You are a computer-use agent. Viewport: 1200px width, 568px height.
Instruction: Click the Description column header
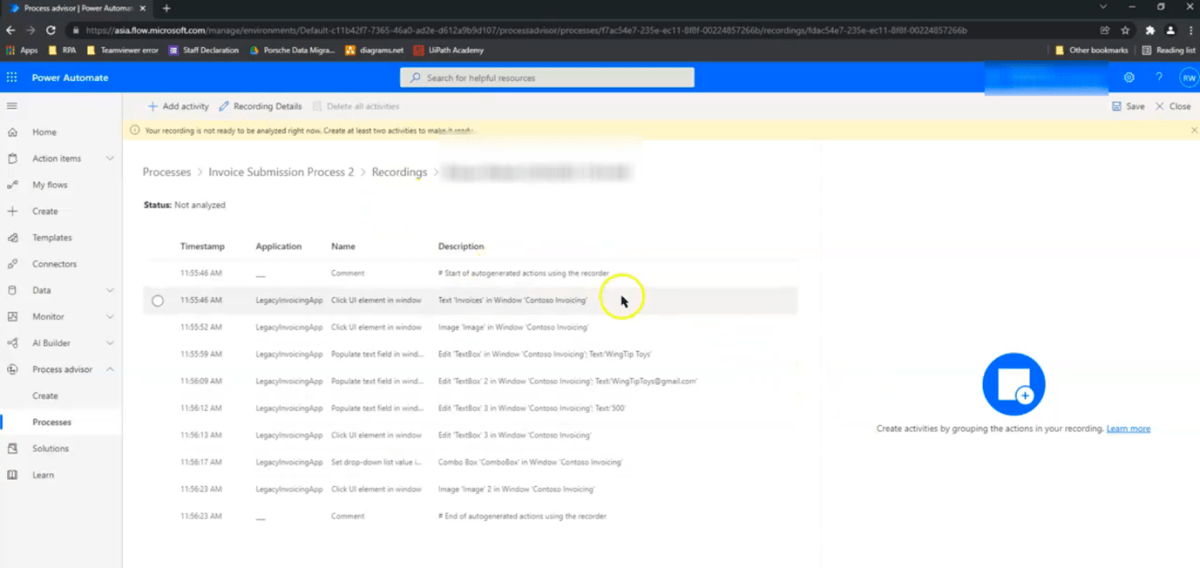(x=461, y=246)
